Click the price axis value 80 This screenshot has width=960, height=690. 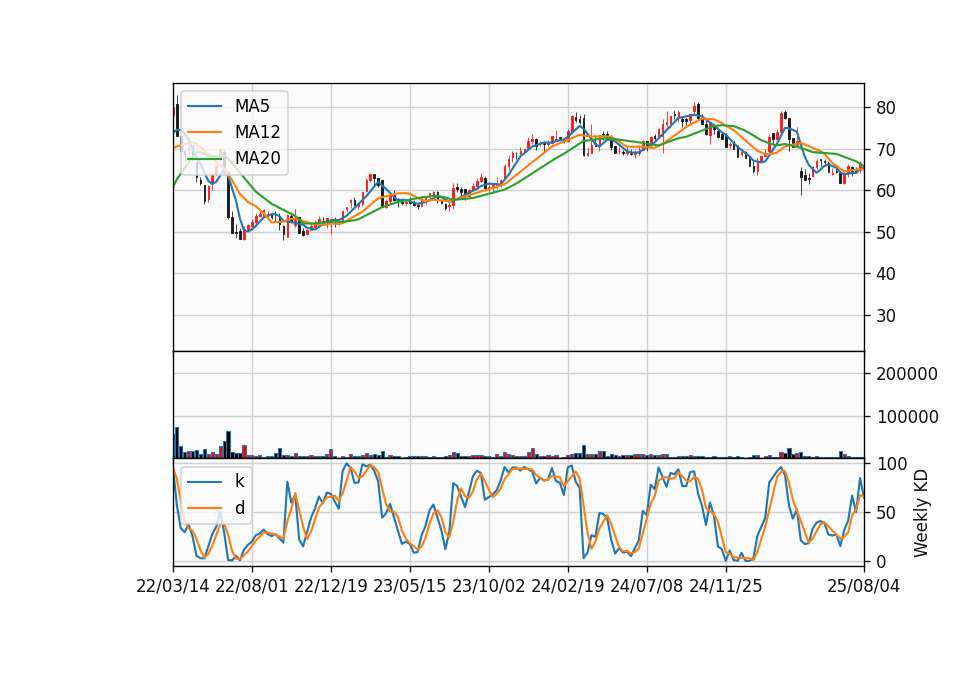point(885,108)
